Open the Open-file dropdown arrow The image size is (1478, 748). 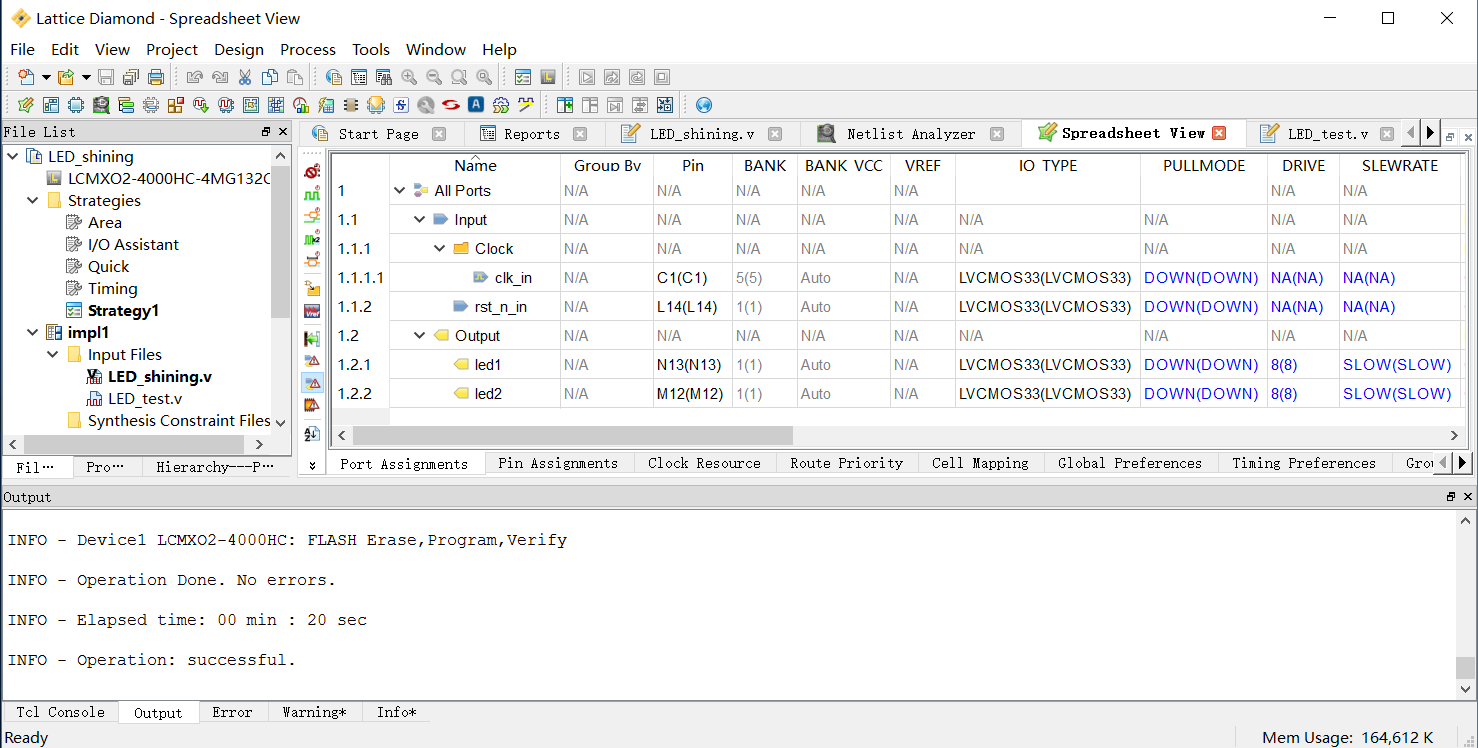[x=86, y=77]
